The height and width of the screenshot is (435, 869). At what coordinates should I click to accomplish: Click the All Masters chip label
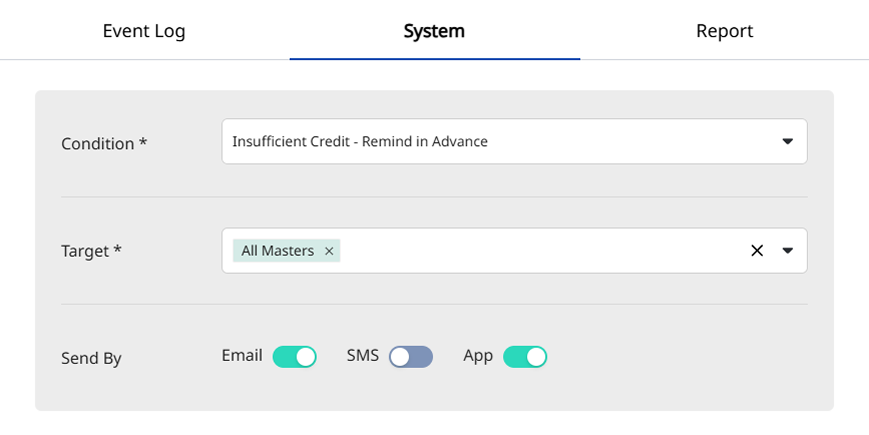[277, 251]
